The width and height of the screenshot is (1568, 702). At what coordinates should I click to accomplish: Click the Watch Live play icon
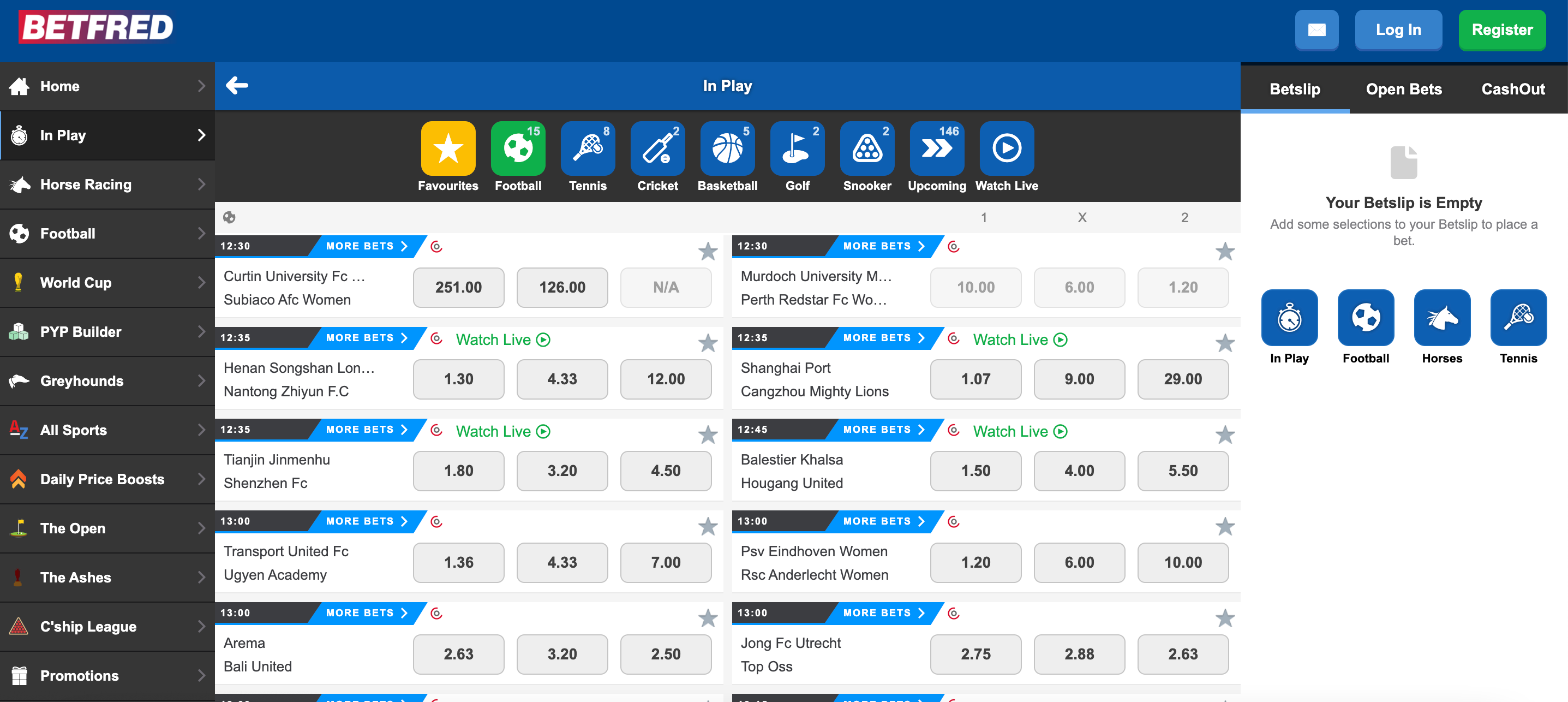[x=1006, y=148]
